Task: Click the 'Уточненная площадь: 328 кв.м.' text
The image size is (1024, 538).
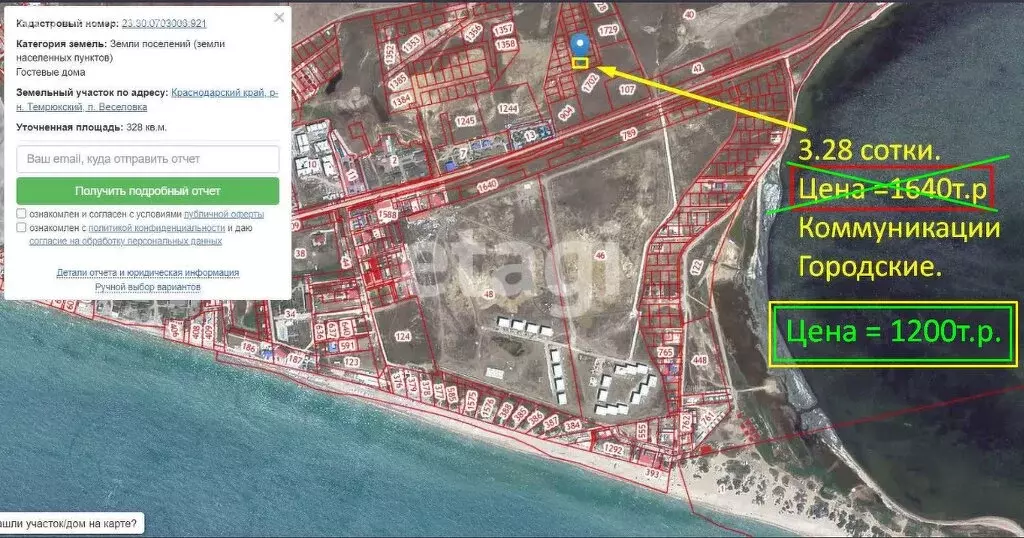Action: coord(91,127)
